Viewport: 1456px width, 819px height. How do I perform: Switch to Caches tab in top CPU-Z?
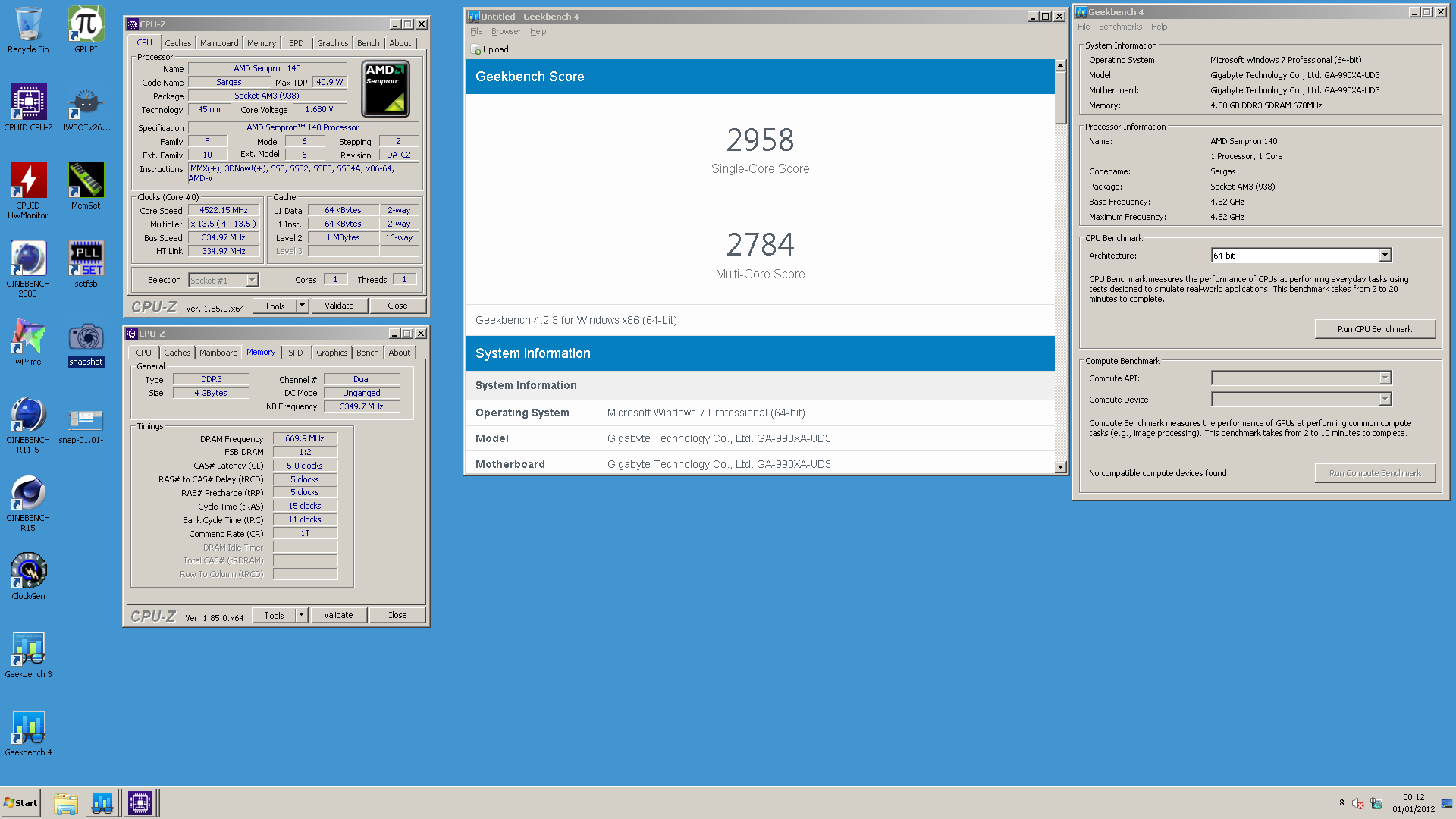(178, 43)
